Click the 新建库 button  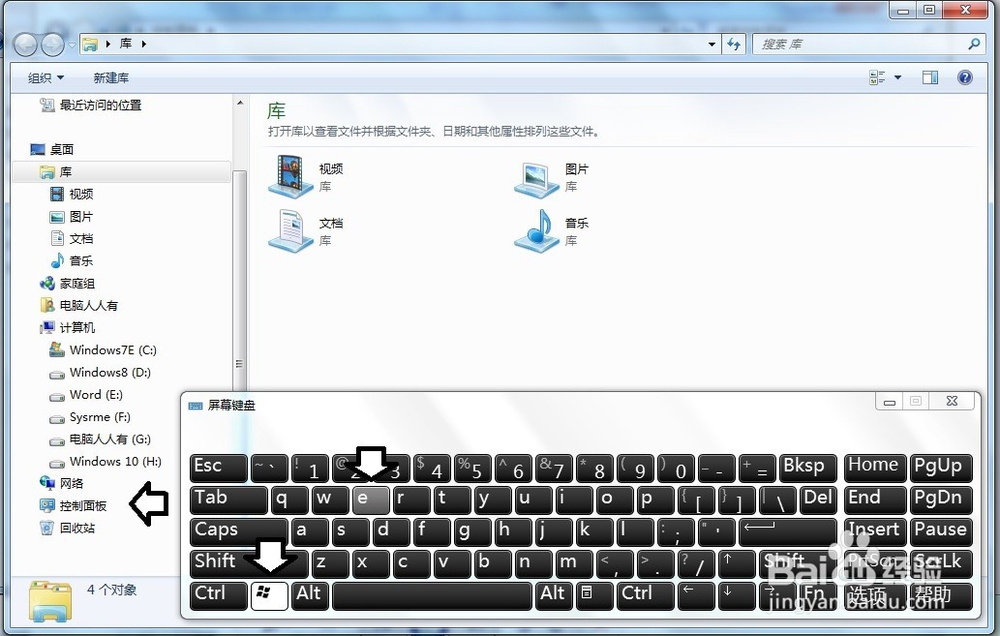point(110,77)
